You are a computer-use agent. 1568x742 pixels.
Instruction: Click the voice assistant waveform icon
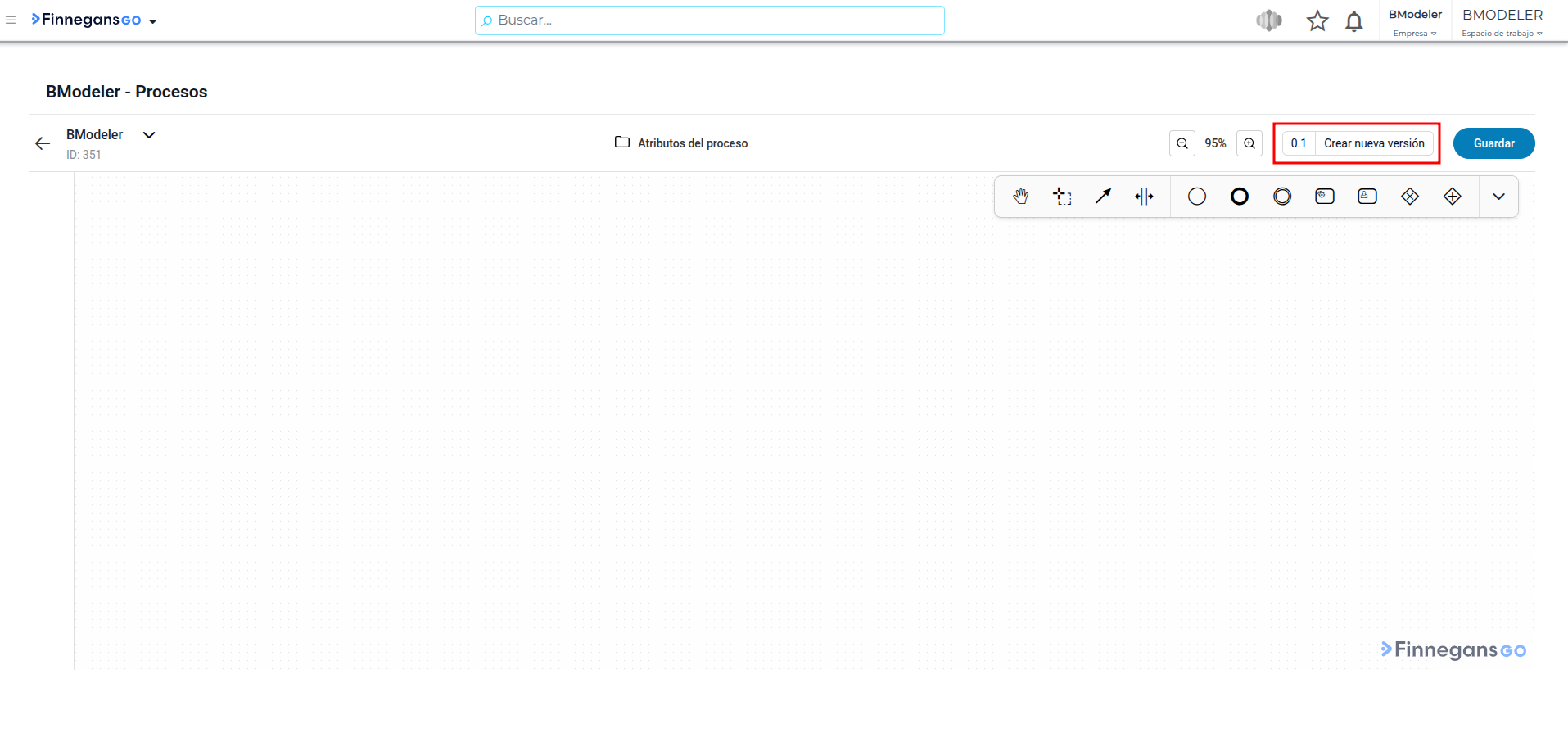pos(1269,20)
